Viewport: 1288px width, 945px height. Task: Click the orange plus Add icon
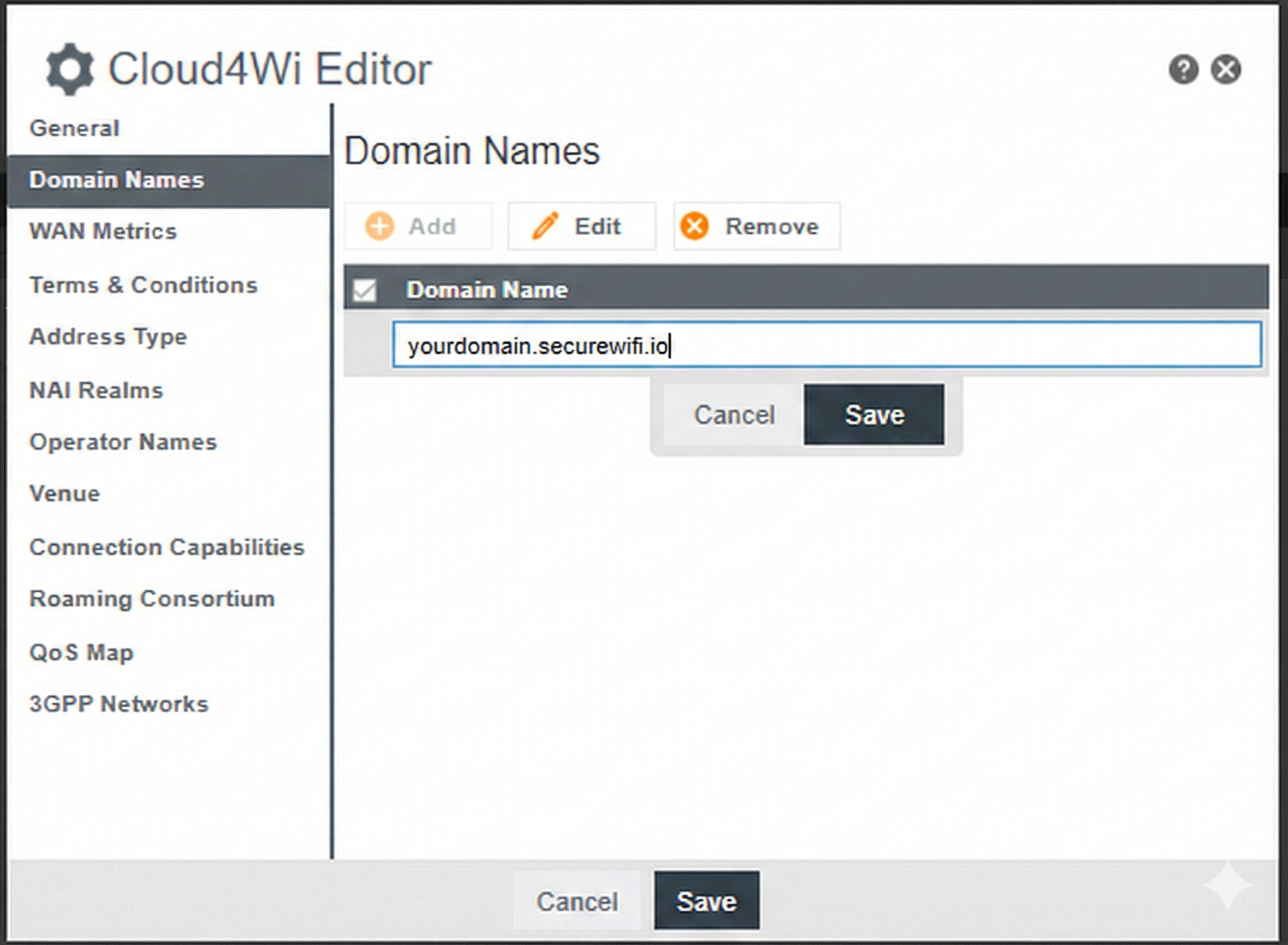point(379,226)
